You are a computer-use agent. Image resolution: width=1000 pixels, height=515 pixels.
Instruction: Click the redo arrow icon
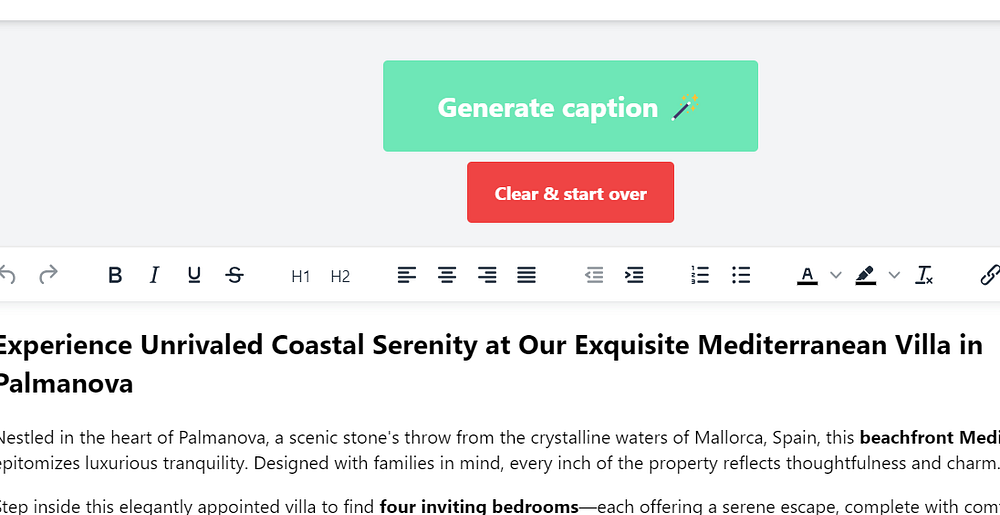(x=48, y=275)
